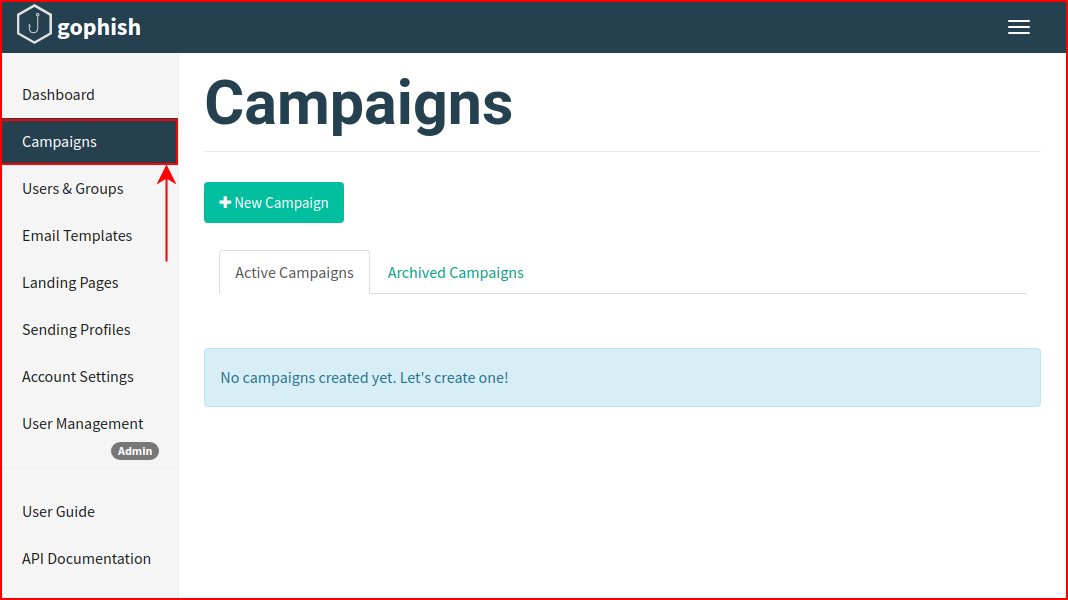
Task: Open Email Templates section
Action: click(x=77, y=236)
